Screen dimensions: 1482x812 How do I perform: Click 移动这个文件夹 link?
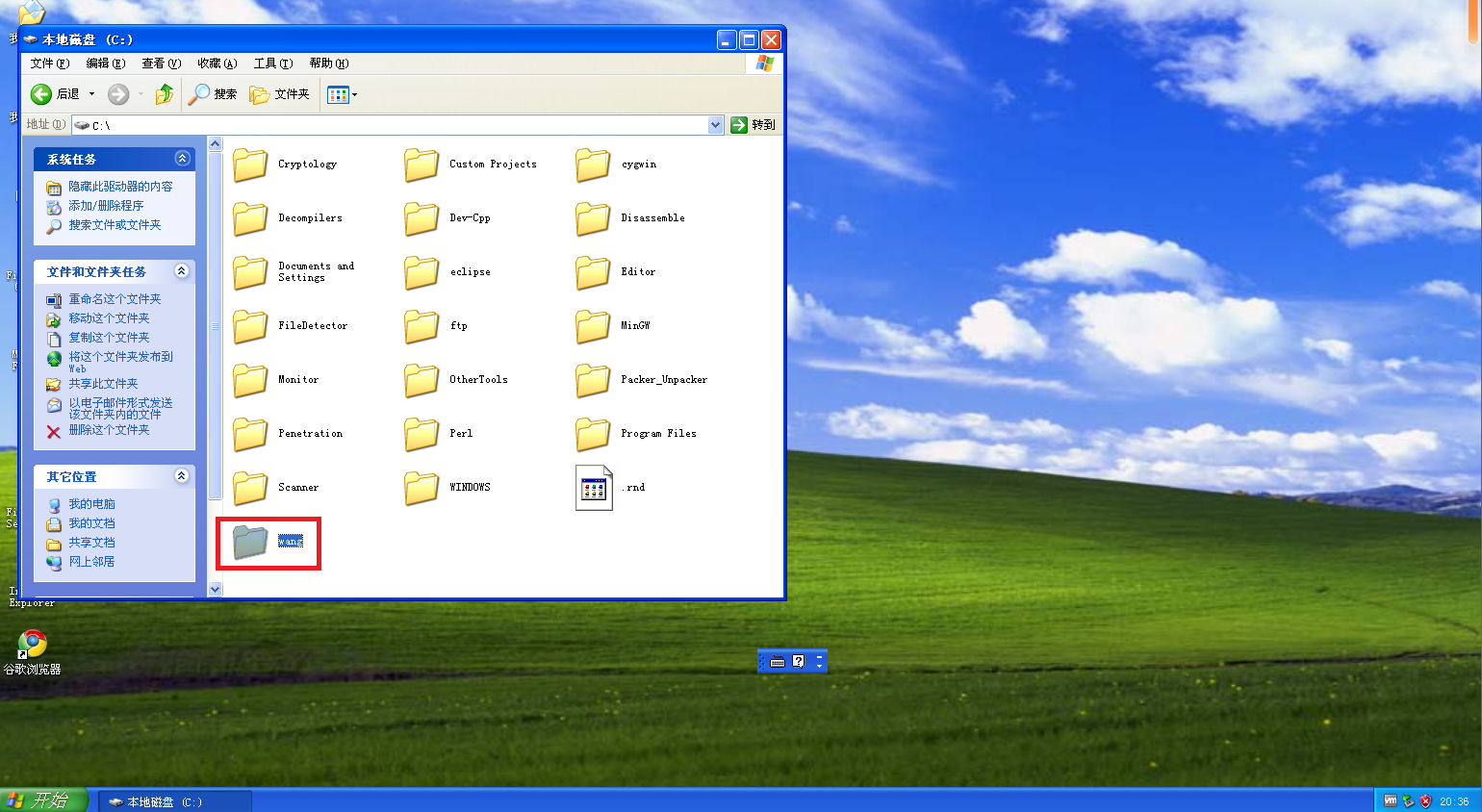[109, 318]
